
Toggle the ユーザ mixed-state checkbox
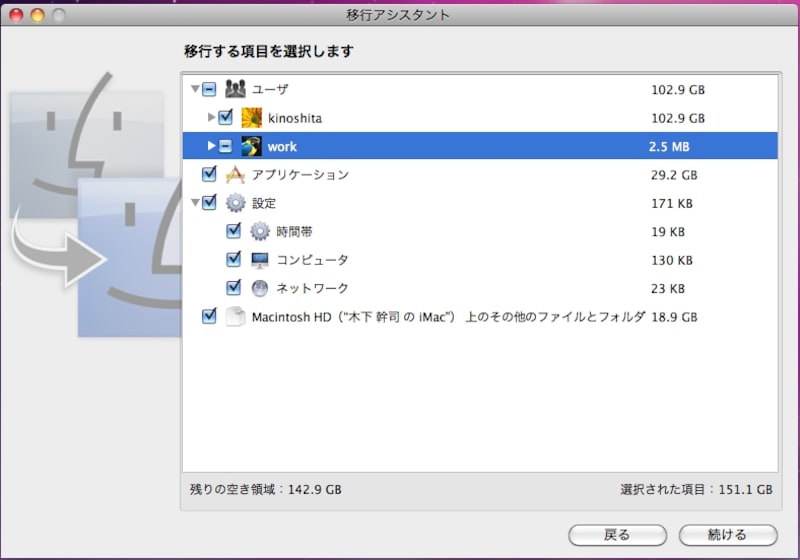click(x=209, y=90)
